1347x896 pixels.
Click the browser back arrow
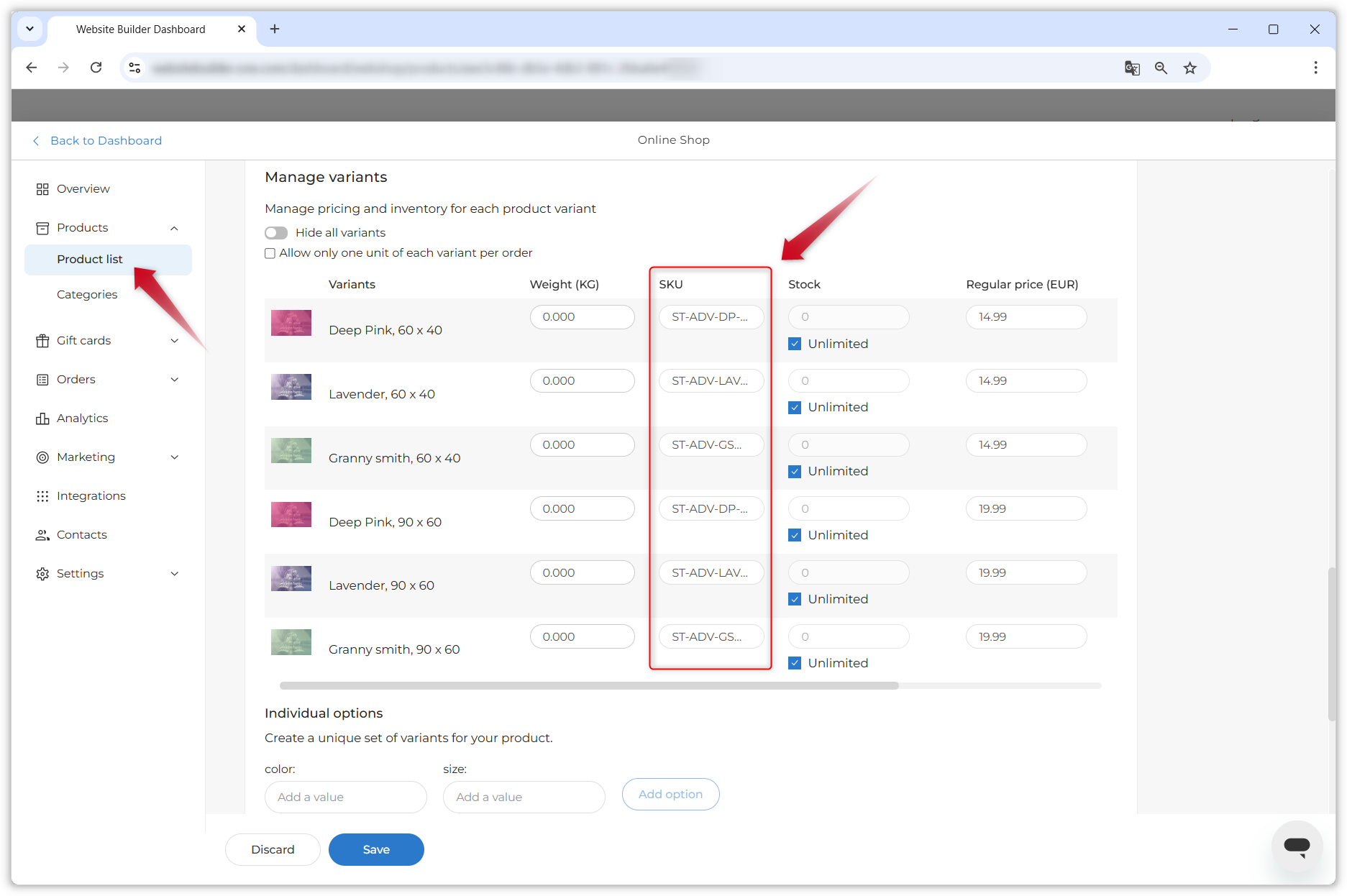(x=31, y=68)
